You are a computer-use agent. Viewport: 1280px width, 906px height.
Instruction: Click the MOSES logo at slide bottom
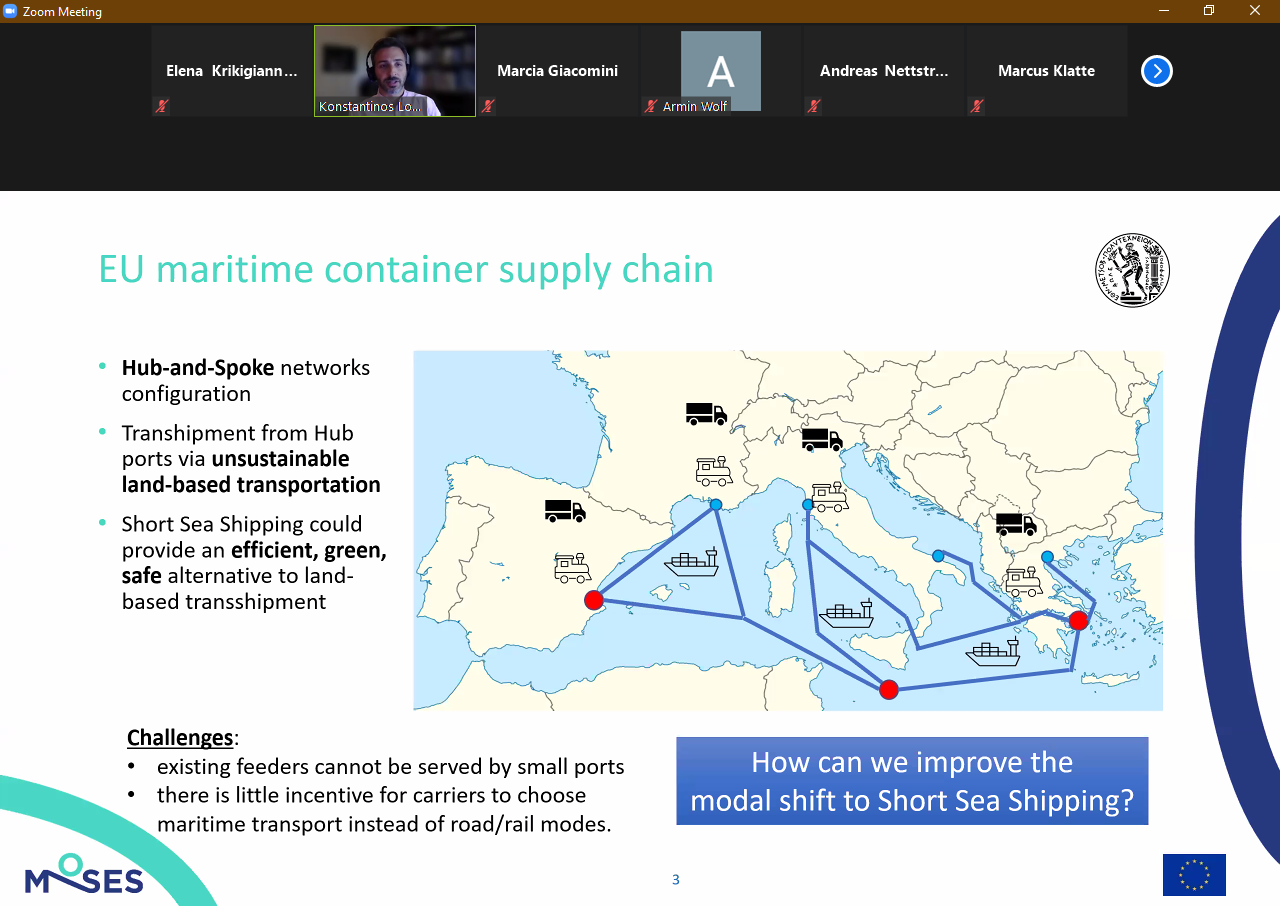[x=84, y=874]
